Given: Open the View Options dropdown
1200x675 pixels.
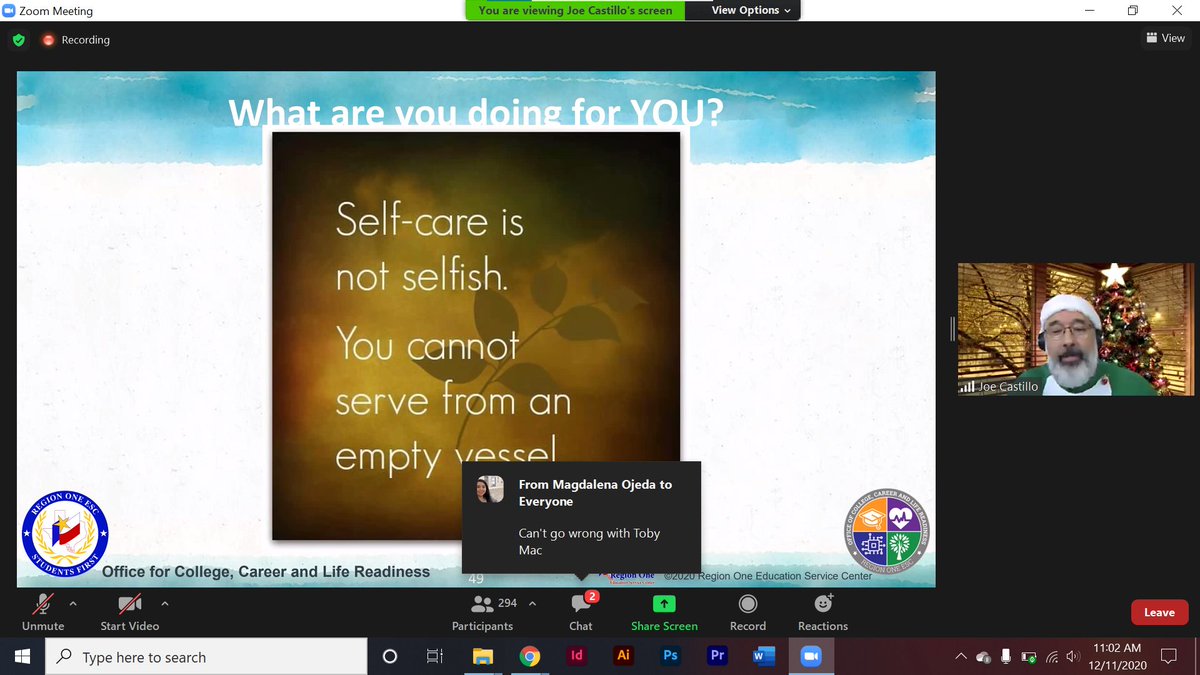Looking at the screenshot, I should (x=750, y=10).
